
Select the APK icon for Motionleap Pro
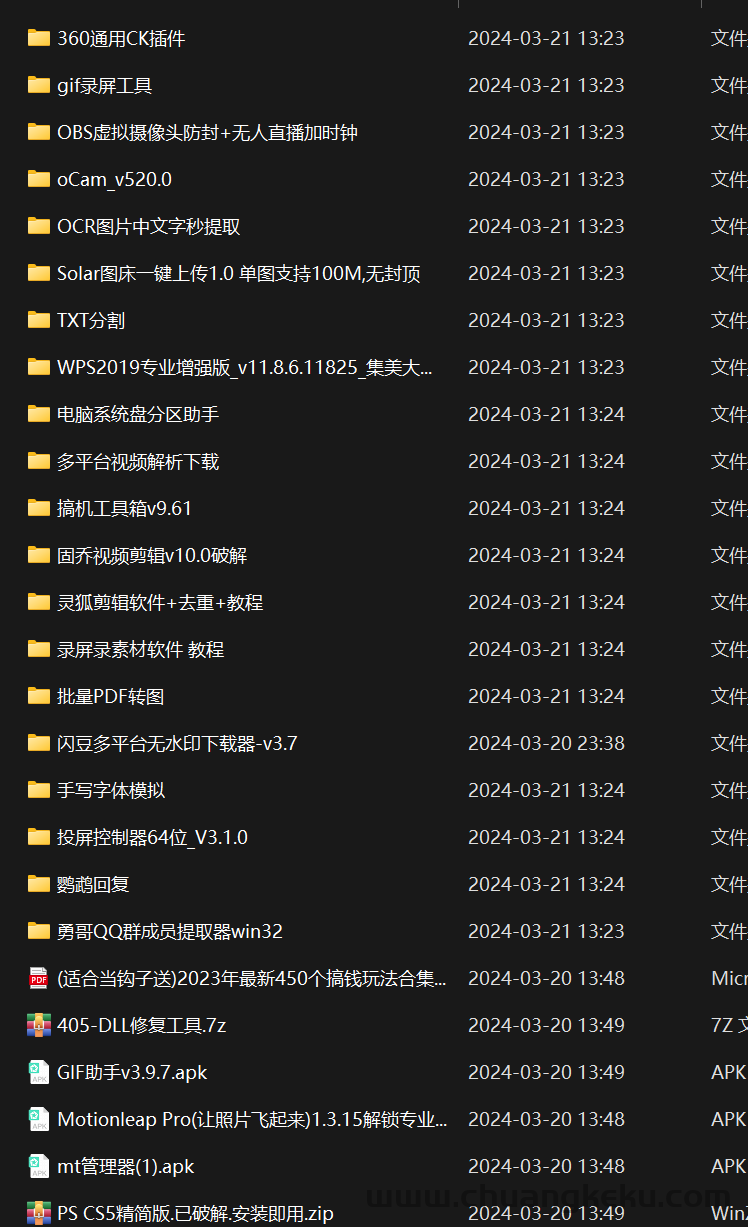click(x=39, y=1119)
